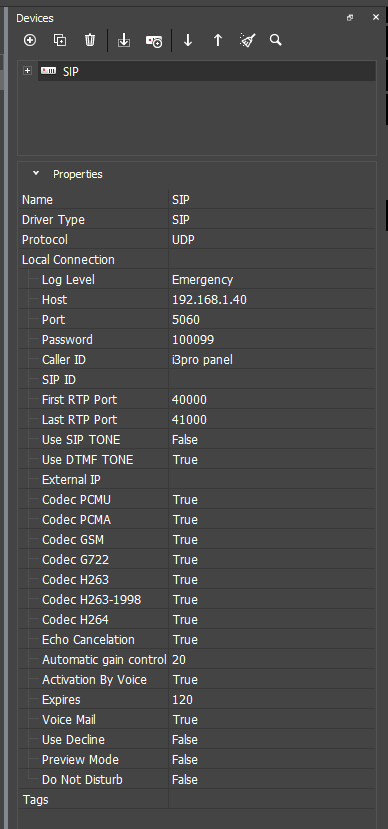Select the Echo Cancelation label
The height and width of the screenshot is (829, 388).
coord(88,640)
